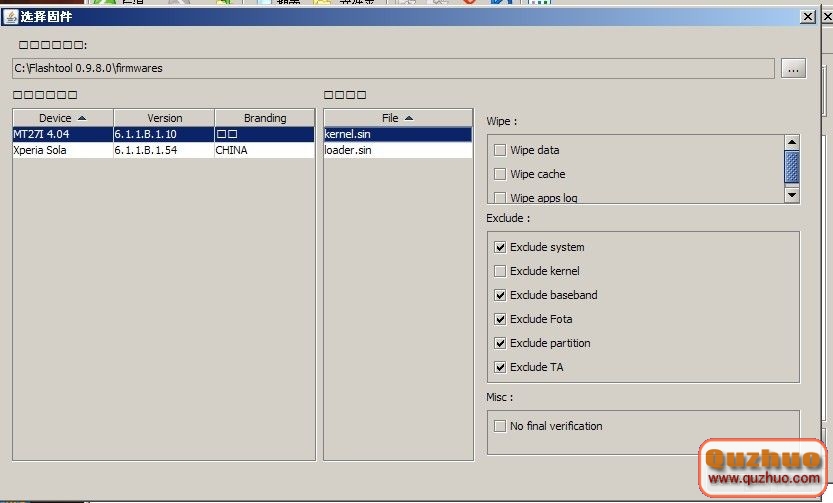
Task: Check the Exclude kernel option
Action: tap(500, 271)
